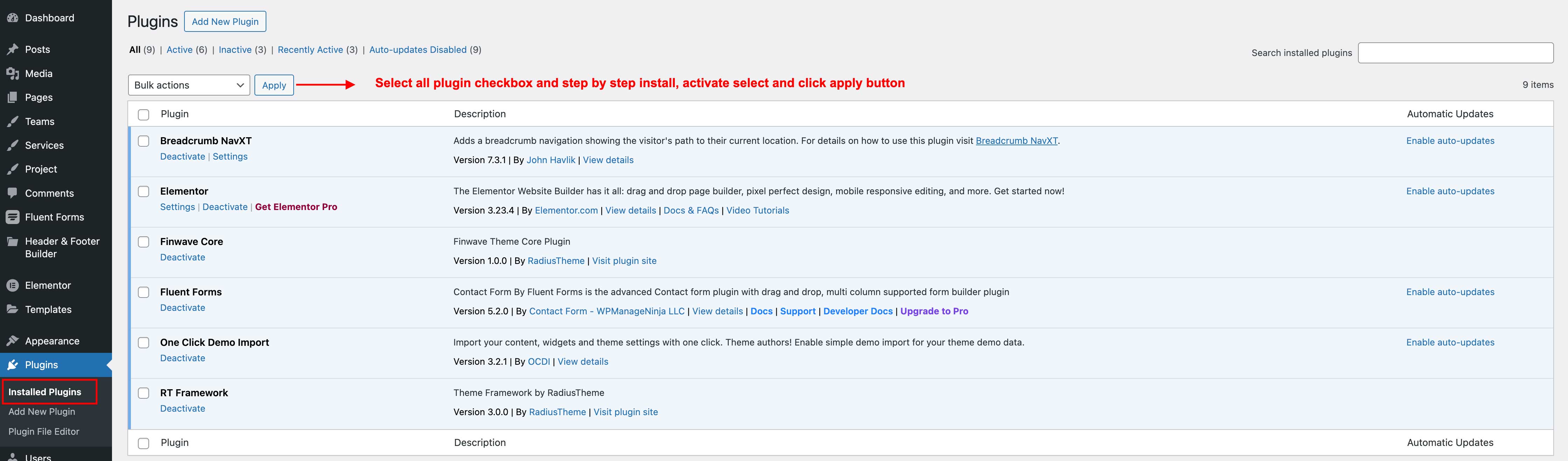The image size is (1568, 461).
Task: Show Recently Active plugins
Action: click(x=310, y=50)
